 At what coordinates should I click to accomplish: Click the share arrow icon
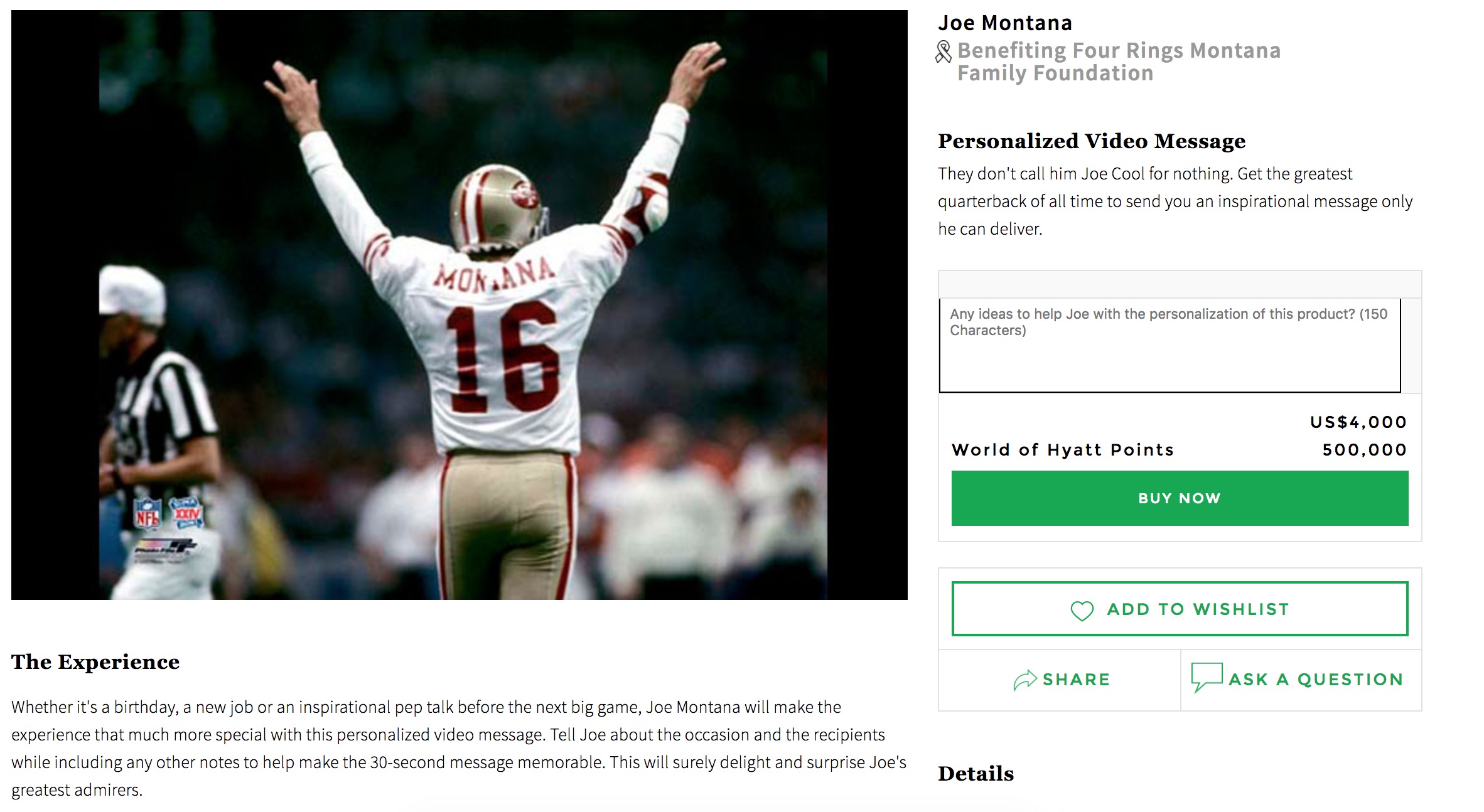[x=1024, y=680]
